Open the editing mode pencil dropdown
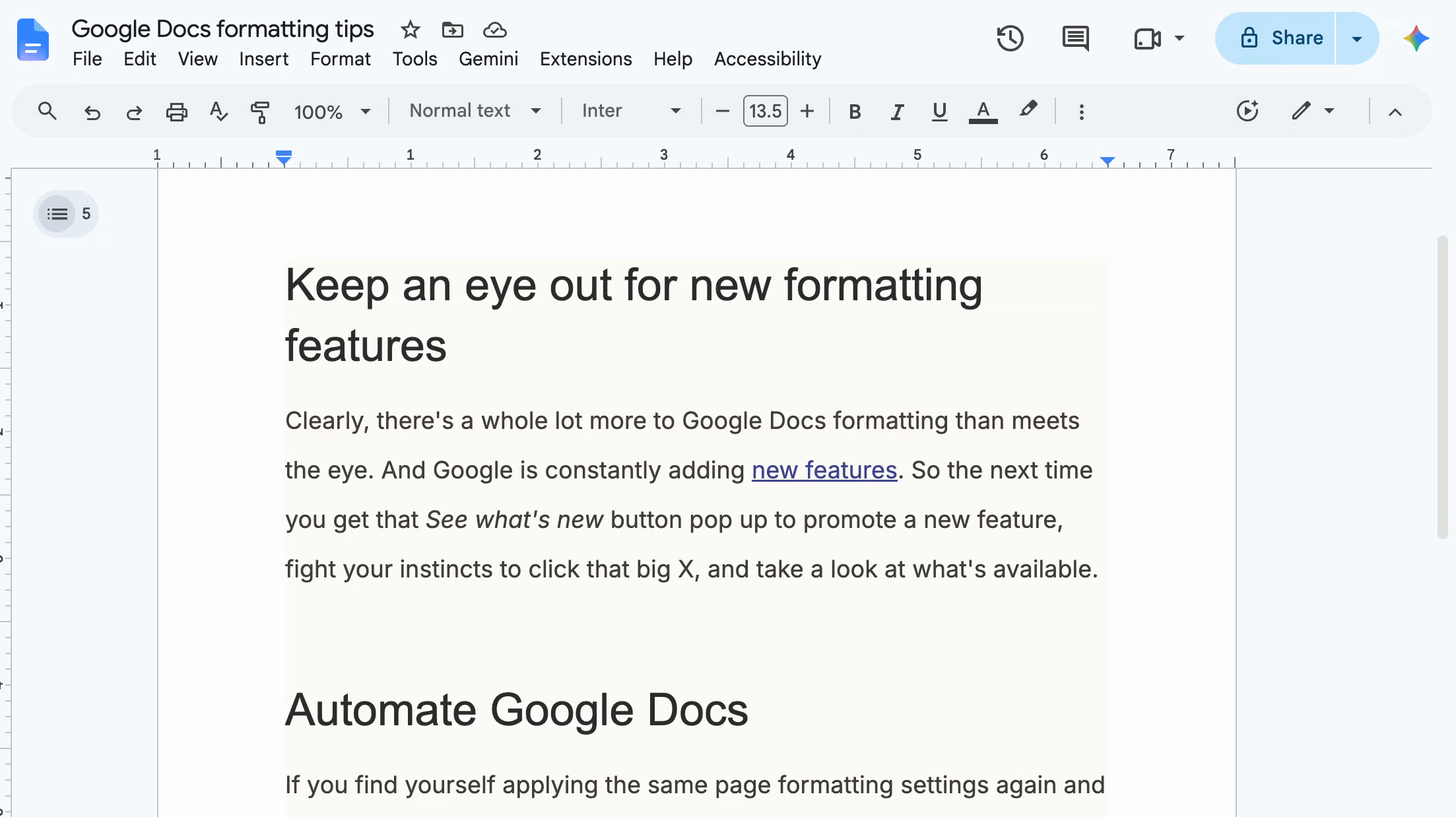This screenshot has height=817, width=1456. (1313, 111)
